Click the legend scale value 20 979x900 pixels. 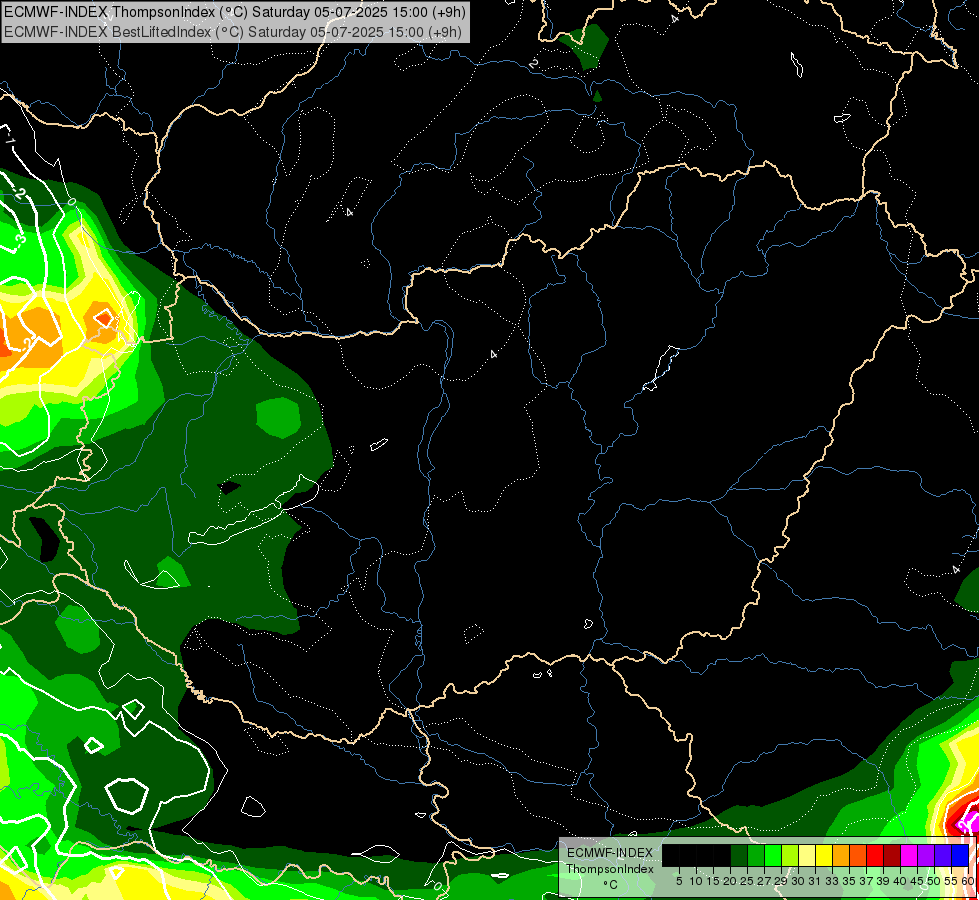click(x=730, y=881)
